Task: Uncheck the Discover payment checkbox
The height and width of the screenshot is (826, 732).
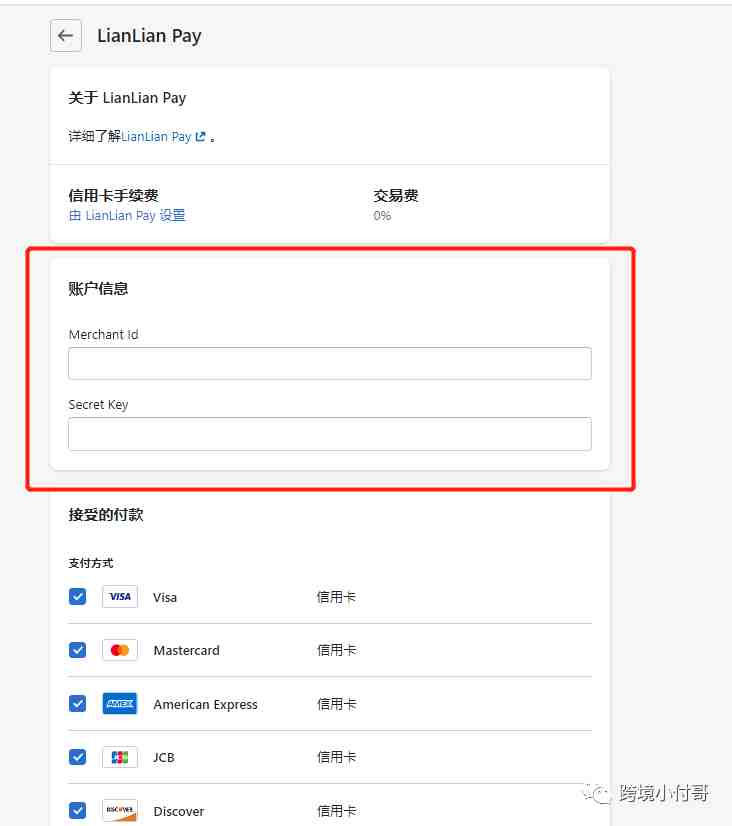Action: point(77,810)
